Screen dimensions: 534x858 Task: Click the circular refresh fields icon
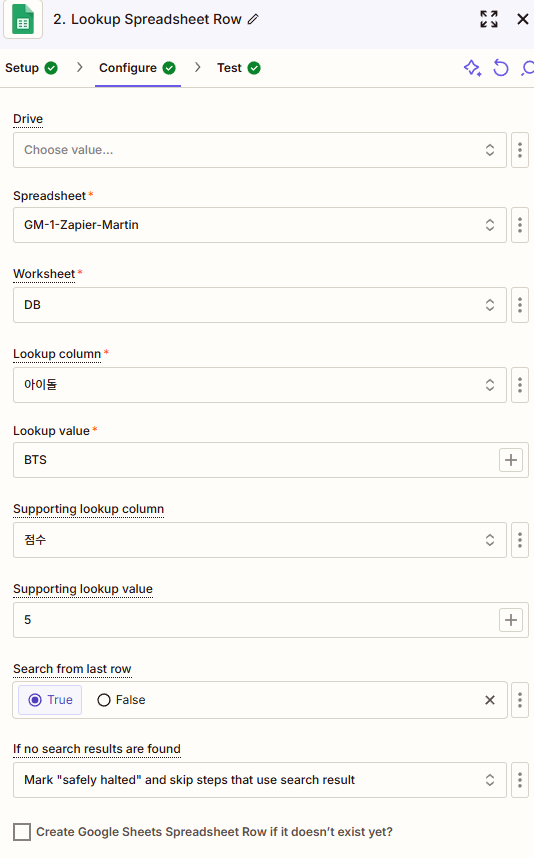[x=501, y=68]
